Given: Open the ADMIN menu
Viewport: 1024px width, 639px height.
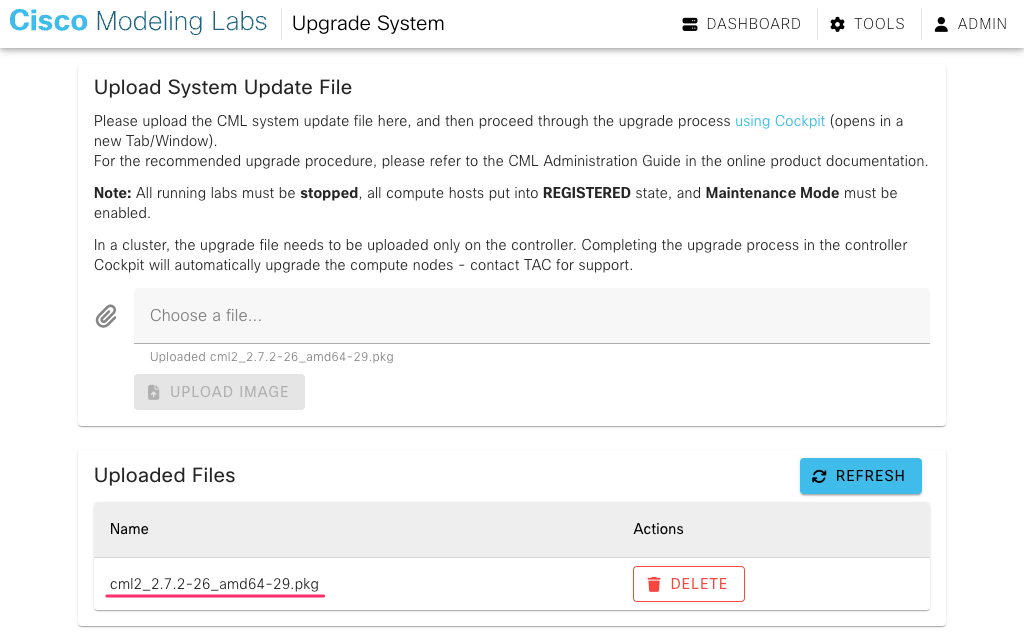Looking at the screenshot, I should (970, 24).
